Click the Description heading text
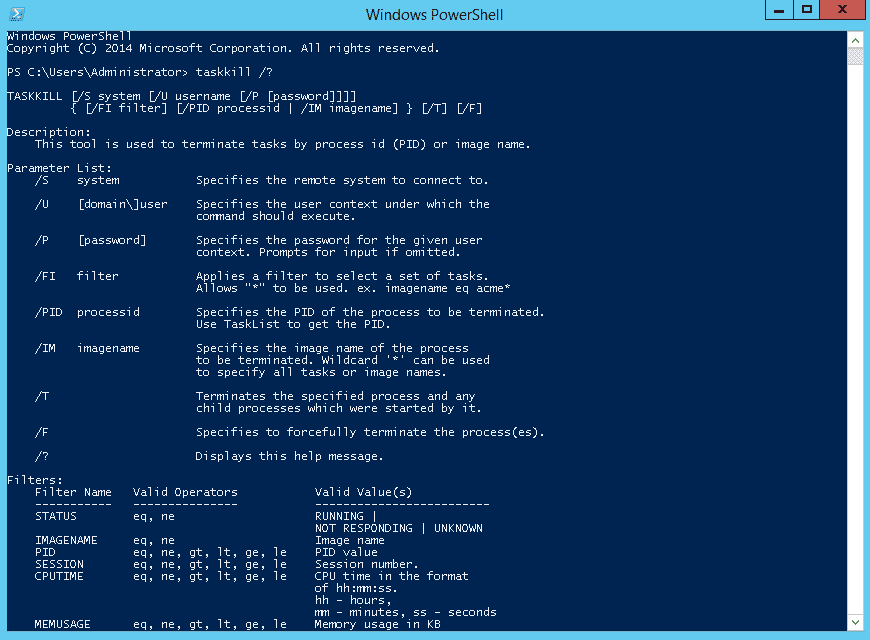Image resolution: width=870 pixels, height=640 pixels. tap(46, 131)
